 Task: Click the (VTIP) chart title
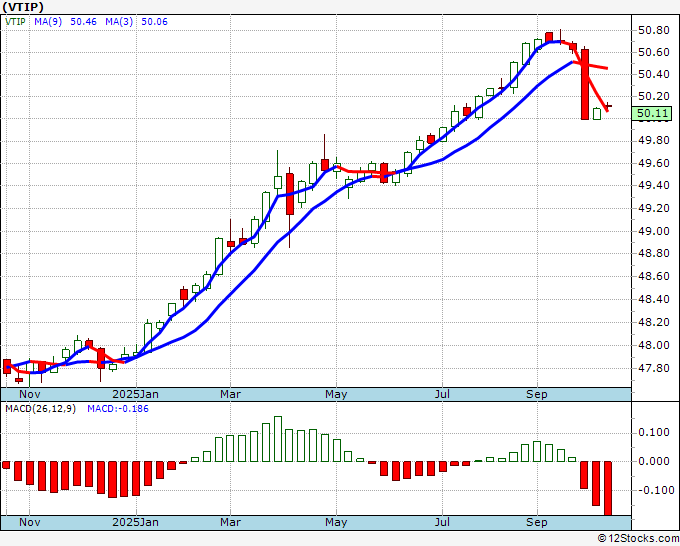click(23, 7)
